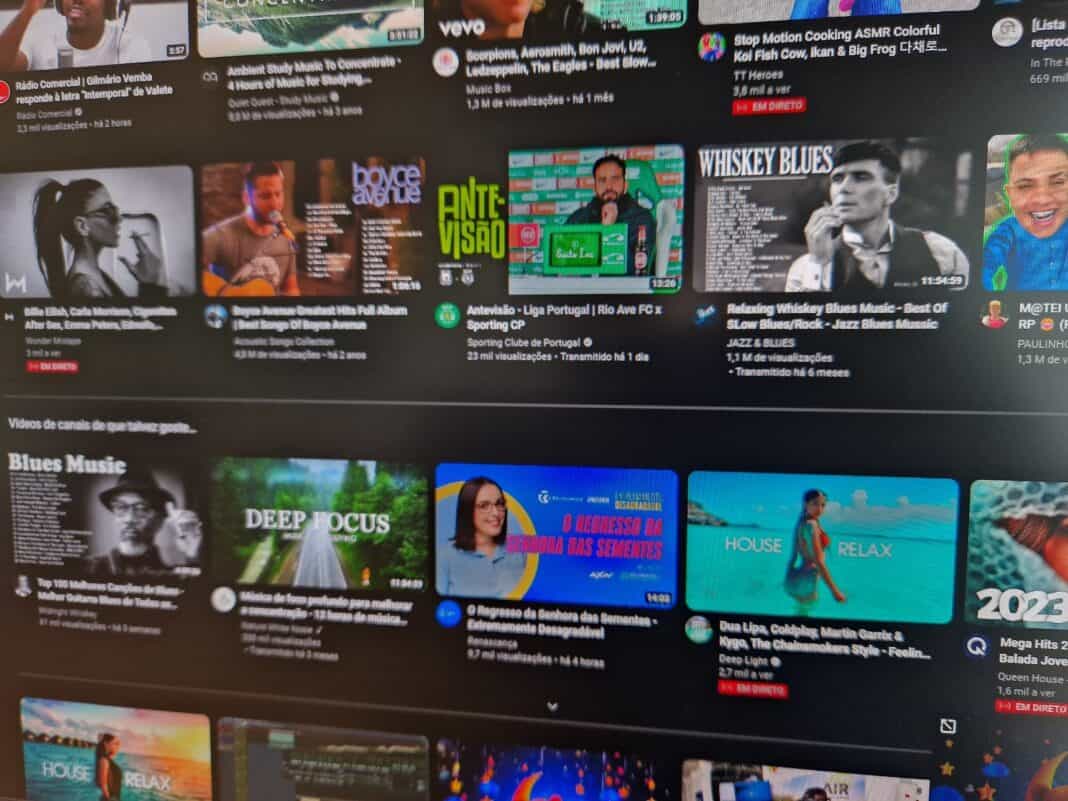Go to Renascença channel name
Screen dimensions: 1068x801
(x=492, y=642)
